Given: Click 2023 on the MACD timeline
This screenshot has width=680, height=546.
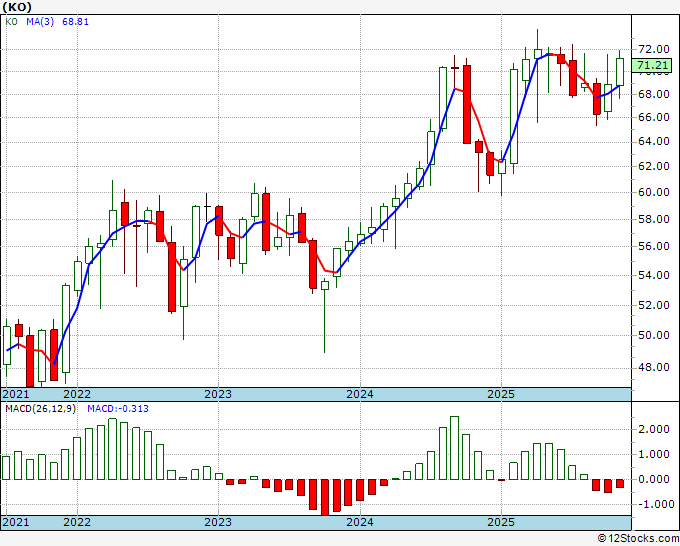Looking at the screenshot, I should point(218,522).
